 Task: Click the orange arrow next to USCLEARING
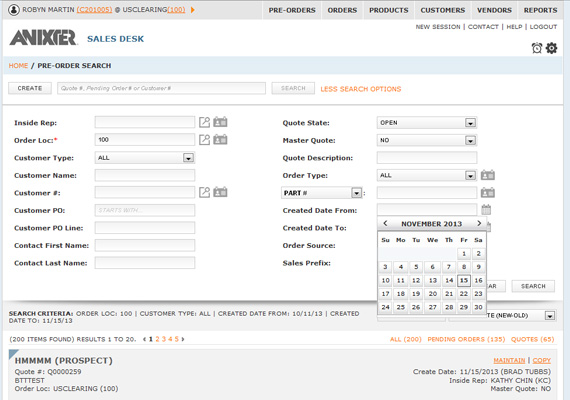[193, 10]
